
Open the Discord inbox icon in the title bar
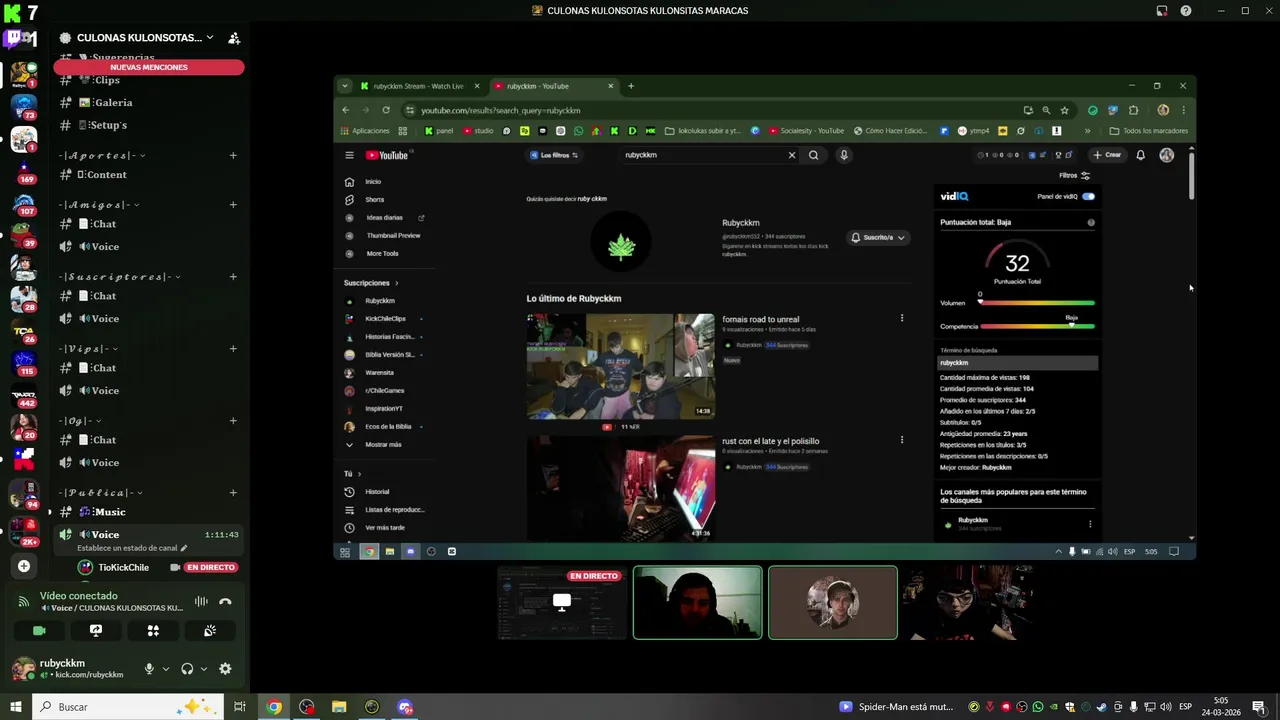coord(1162,11)
